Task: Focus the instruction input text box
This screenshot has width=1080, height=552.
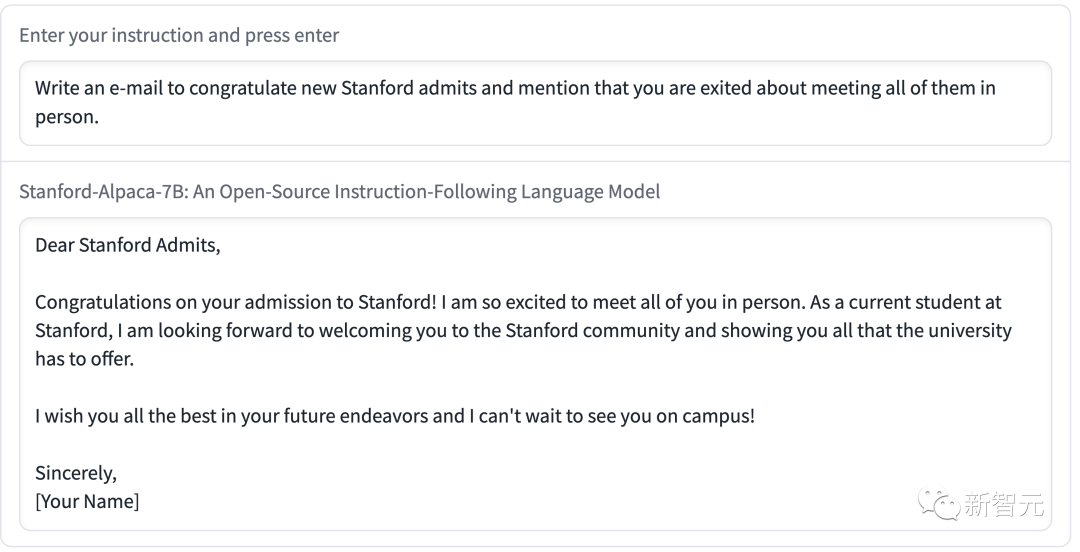Action: (535, 102)
